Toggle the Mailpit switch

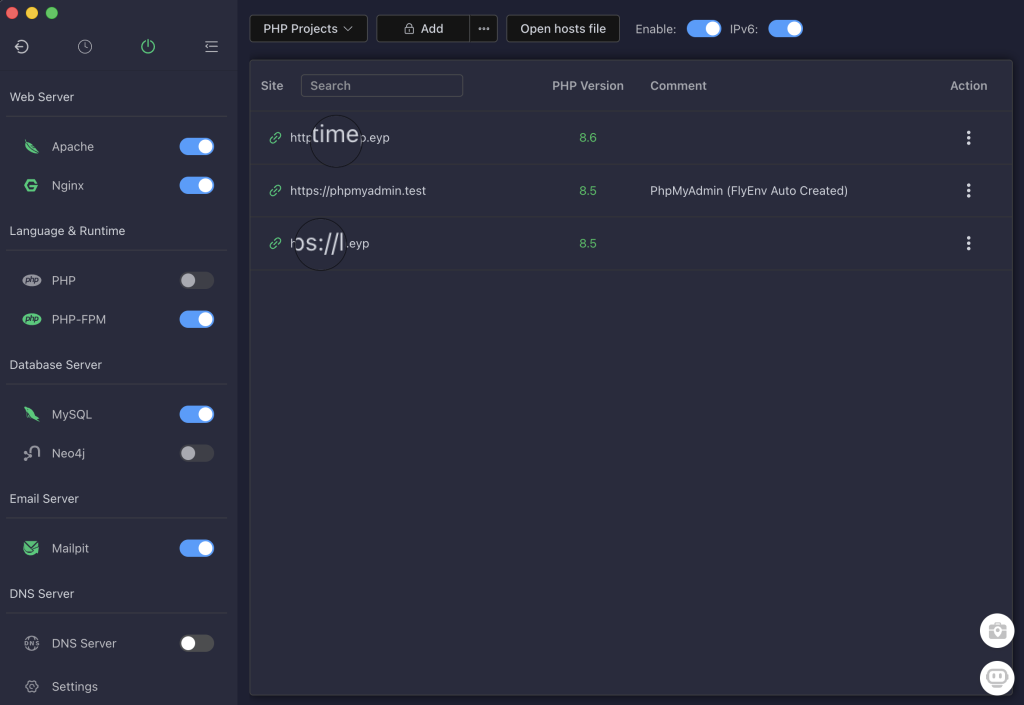click(197, 548)
